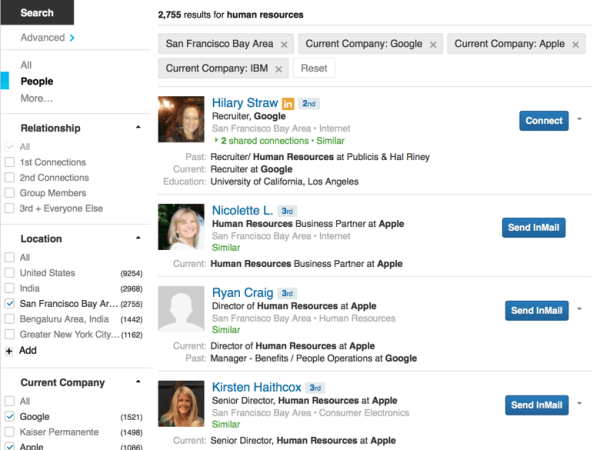Click the 2nd degree badge by Hilary Straw
The image size is (600, 450).
tap(309, 103)
